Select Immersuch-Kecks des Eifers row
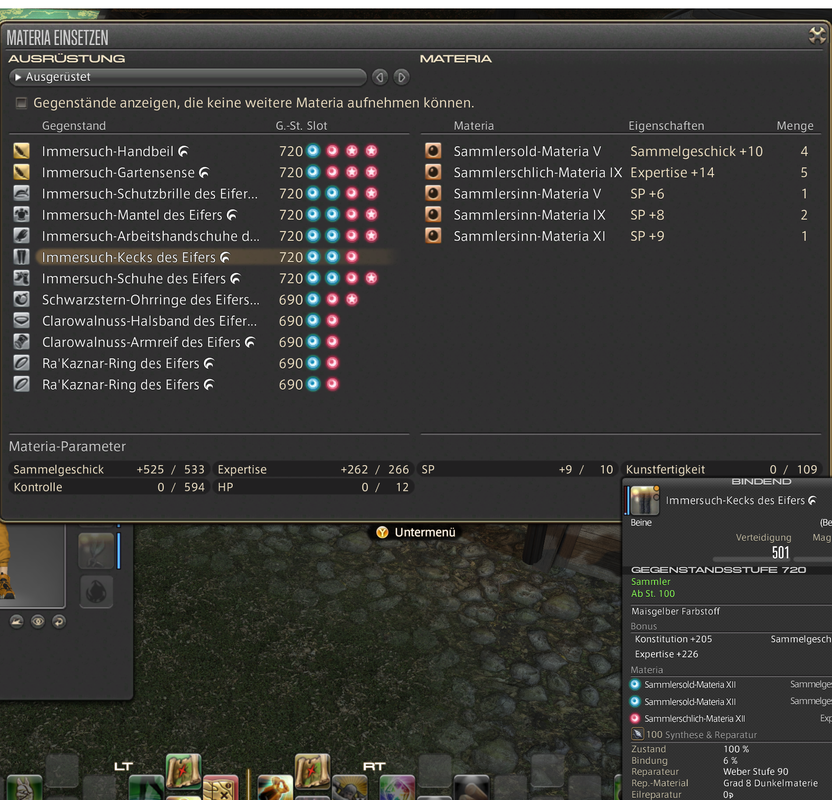The image size is (832, 800). [x=210, y=257]
